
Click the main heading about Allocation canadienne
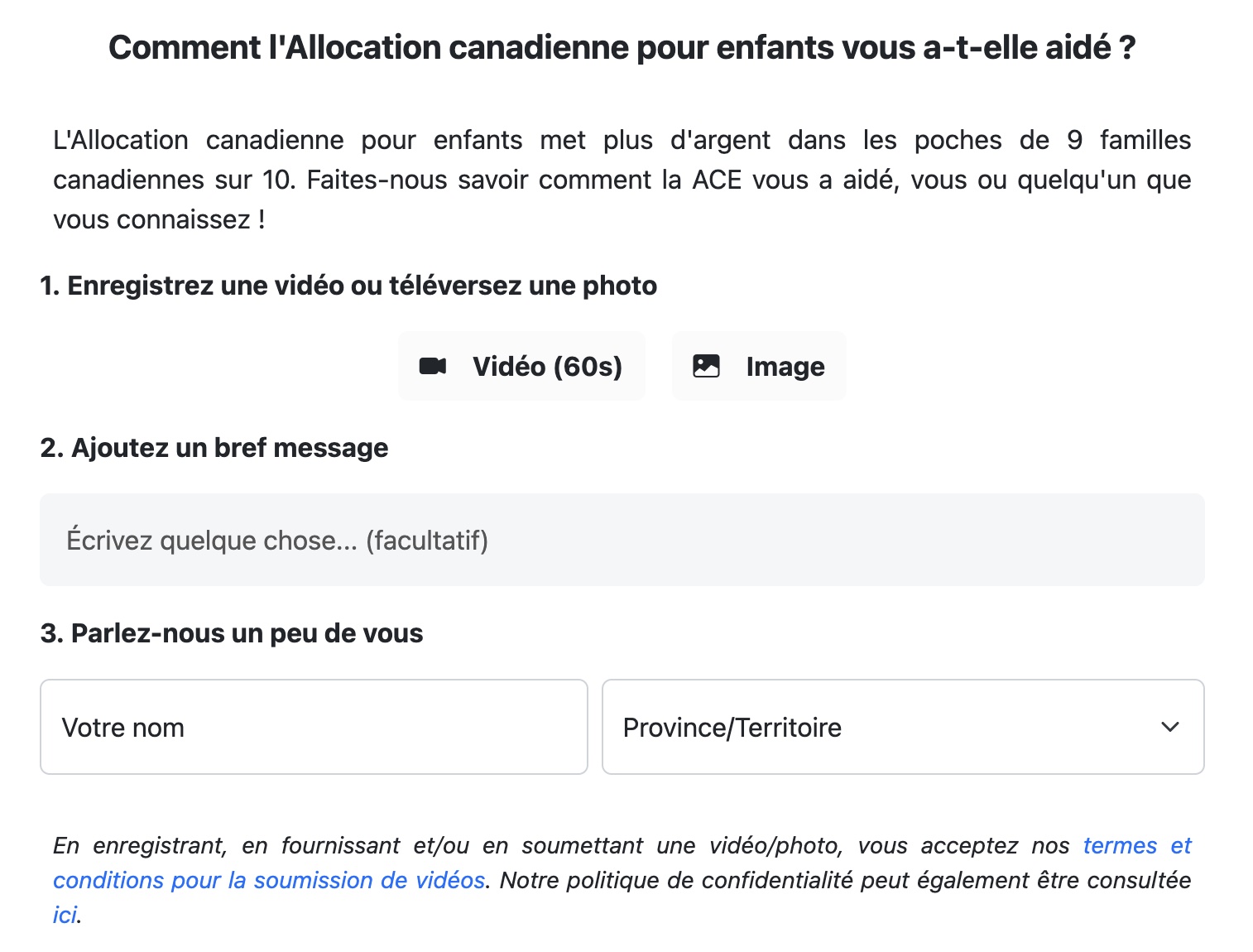pyautogui.click(x=622, y=47)
